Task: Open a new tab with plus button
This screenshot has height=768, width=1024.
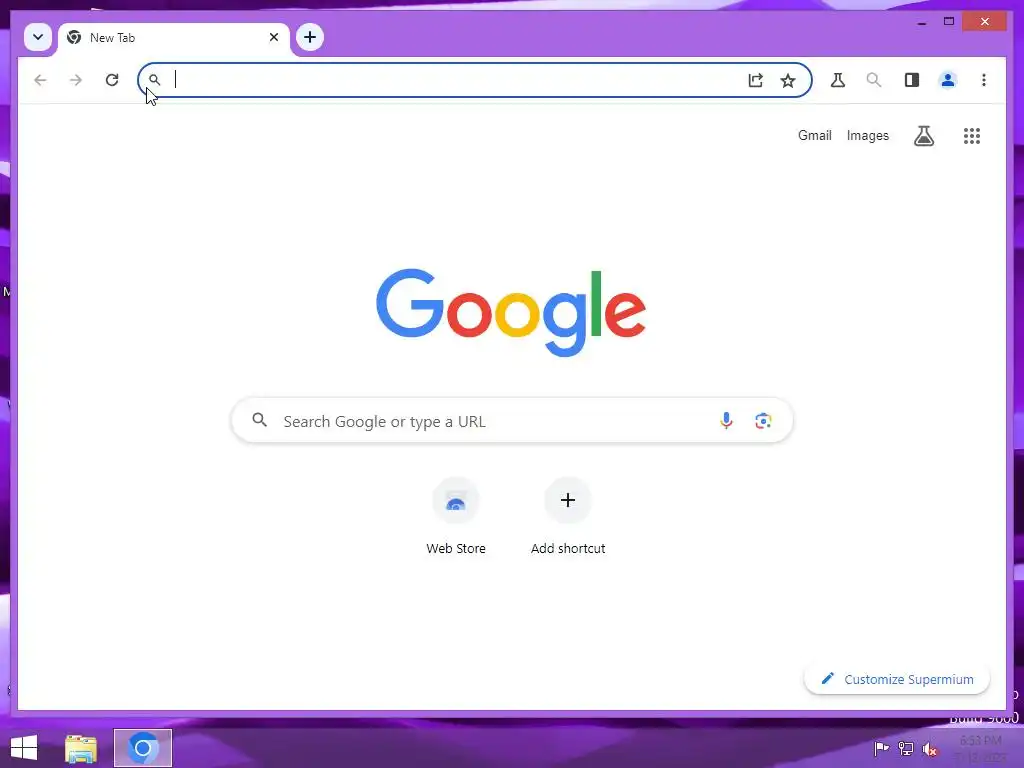Action: 310,37
